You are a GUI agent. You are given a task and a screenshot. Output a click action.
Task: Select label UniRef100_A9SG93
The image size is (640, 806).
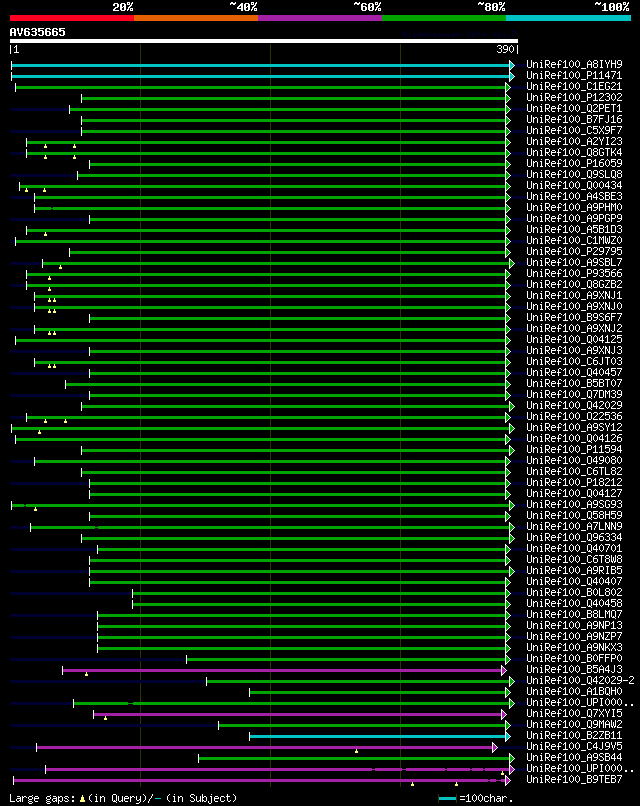(x=574, y=504)
